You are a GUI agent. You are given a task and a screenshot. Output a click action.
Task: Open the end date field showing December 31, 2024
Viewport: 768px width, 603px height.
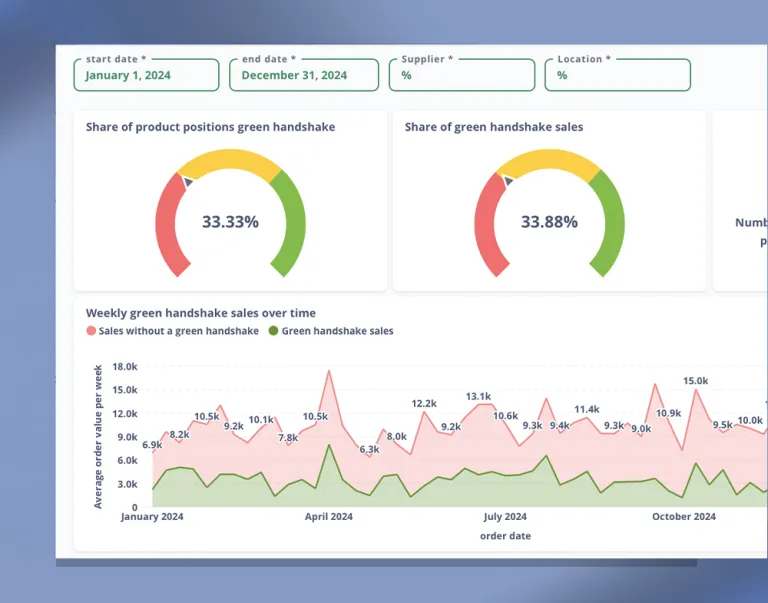pos(303,75)
